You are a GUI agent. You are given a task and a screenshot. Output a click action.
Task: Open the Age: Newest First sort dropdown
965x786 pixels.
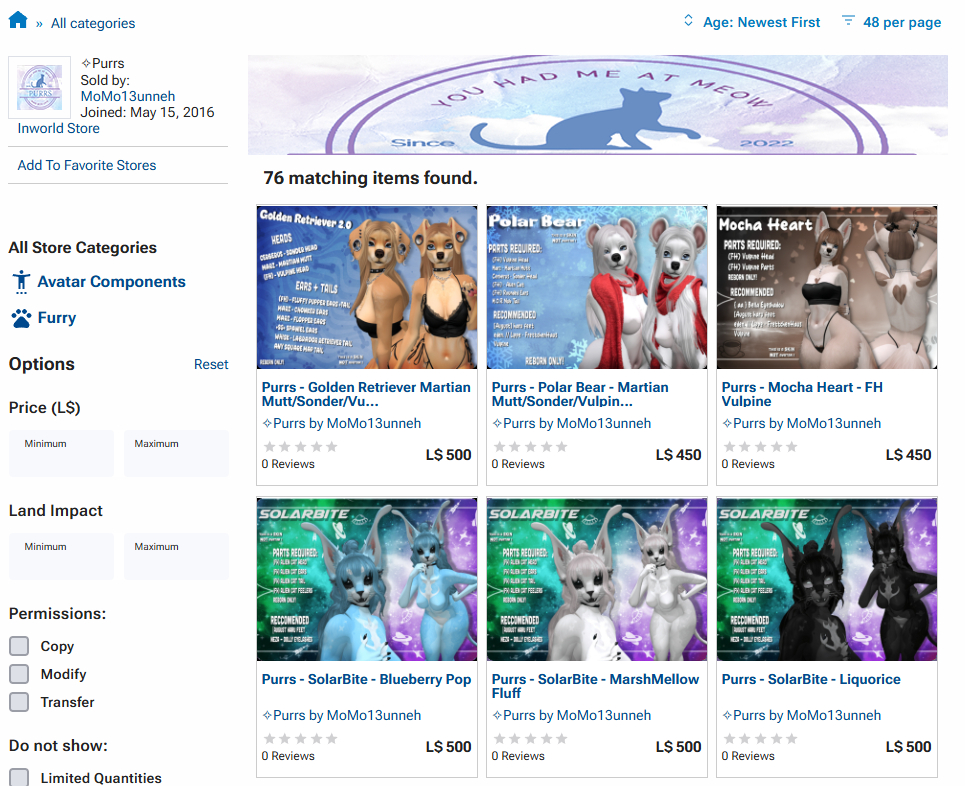point(761,22)
